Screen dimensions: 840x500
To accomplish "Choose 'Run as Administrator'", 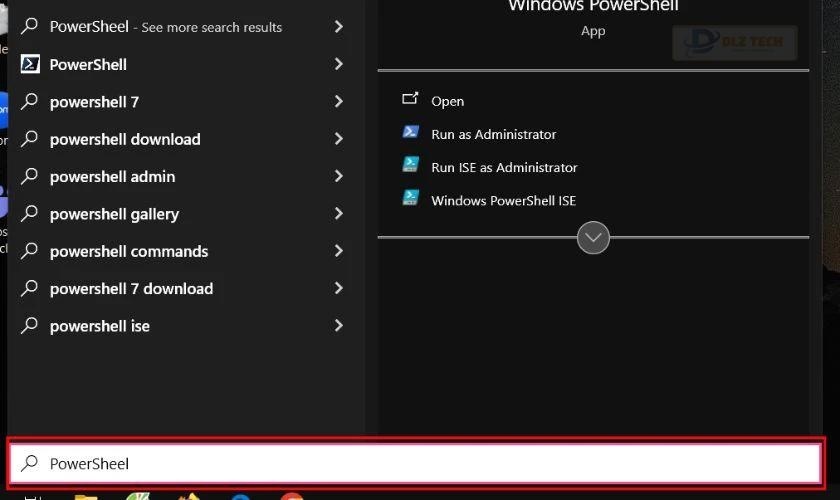I will 493,135.
